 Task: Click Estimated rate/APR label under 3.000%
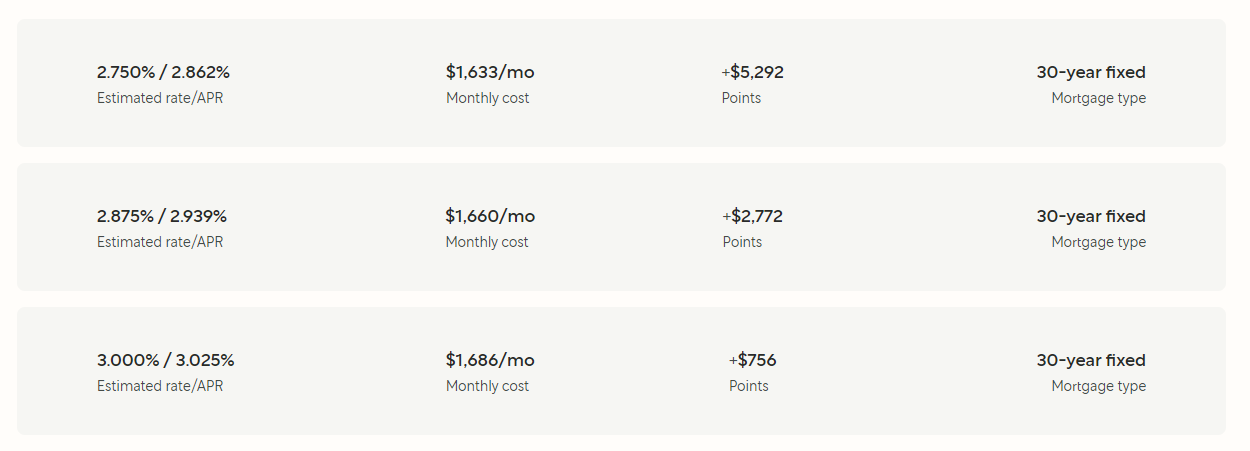[x=160, y=386]
